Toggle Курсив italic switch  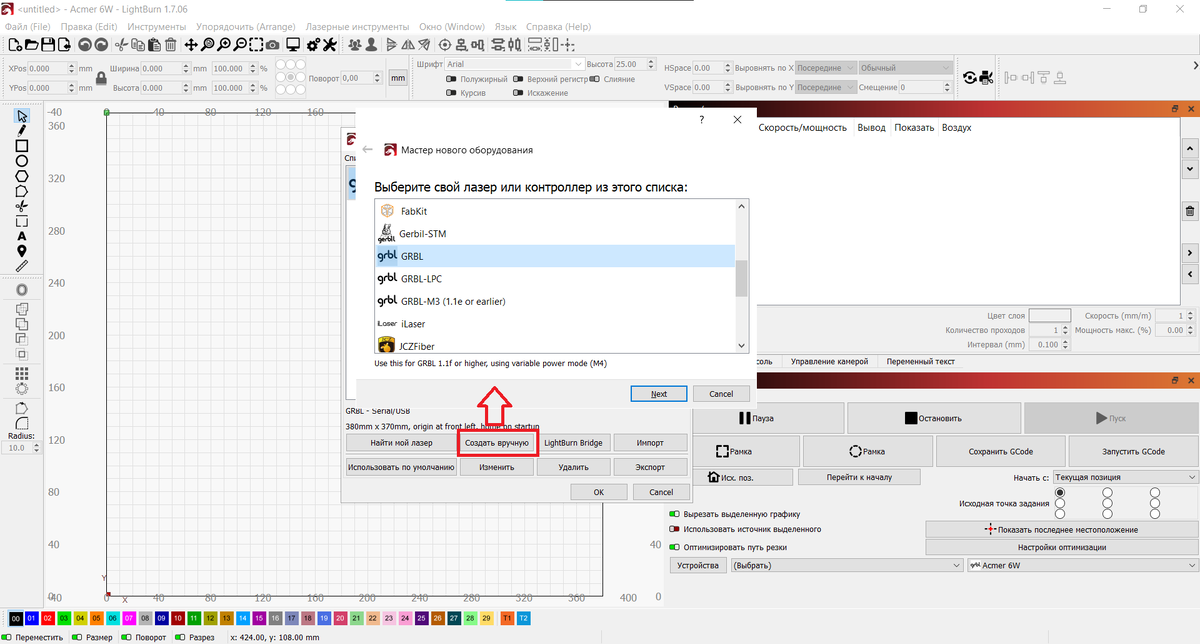tap(452, 93)
